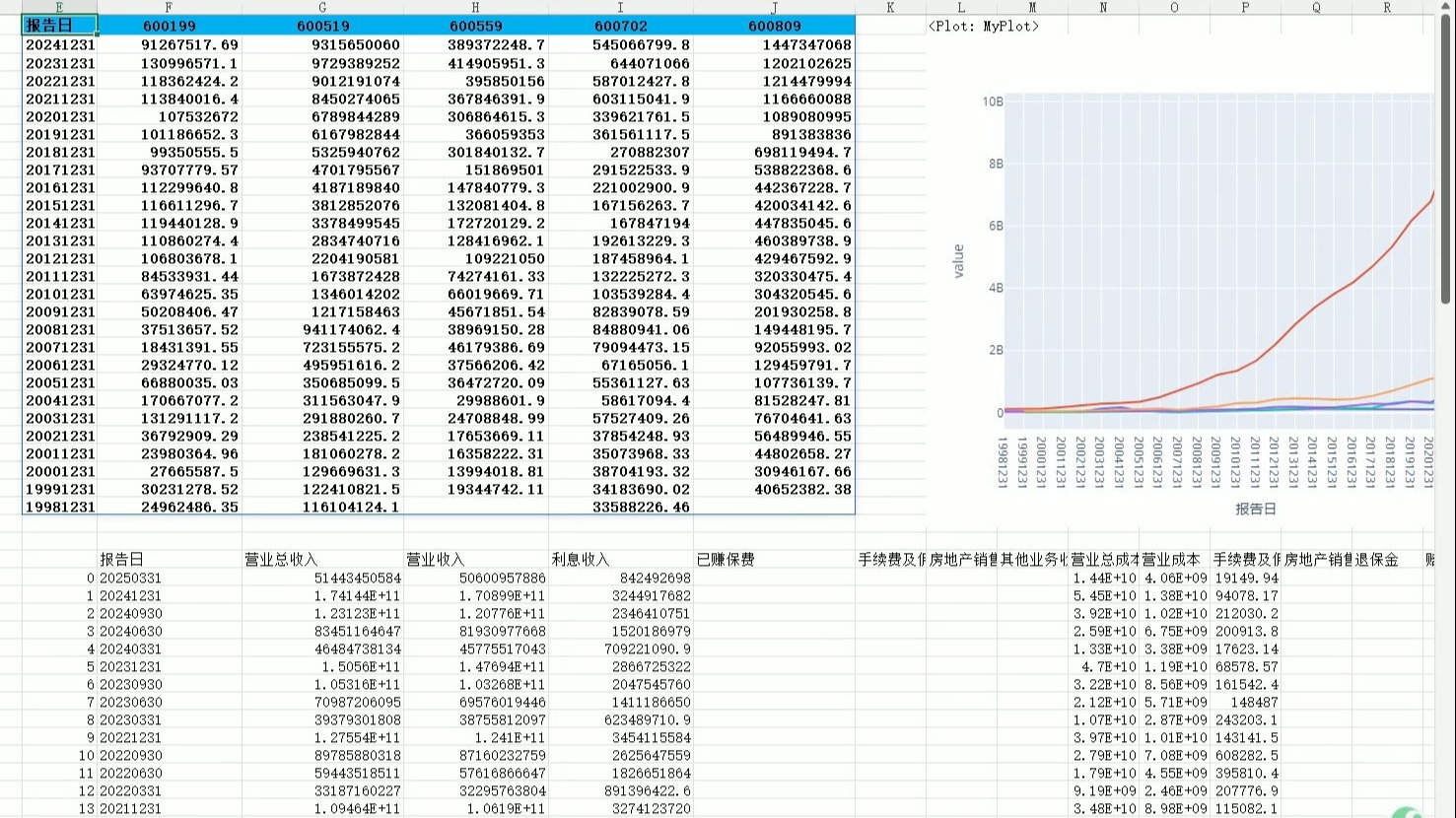This screenshot has height=818, width=1456.
Task: Select column header I
Action: click(x=620, y=7)
